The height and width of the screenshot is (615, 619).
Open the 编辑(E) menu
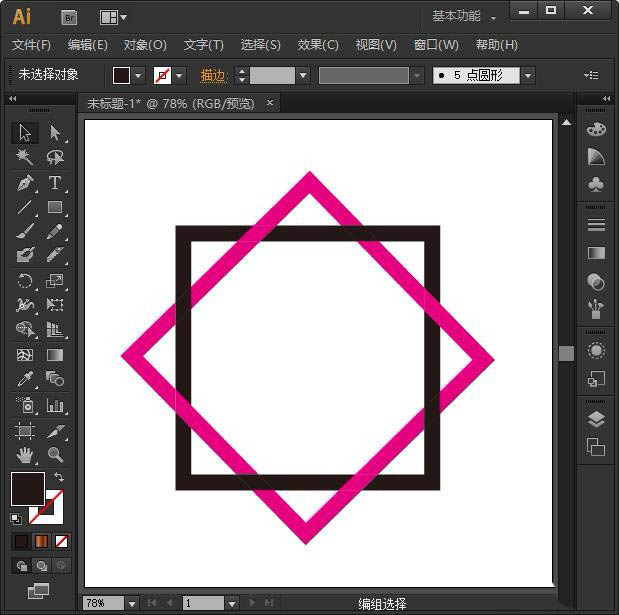(x=88, y=45)
